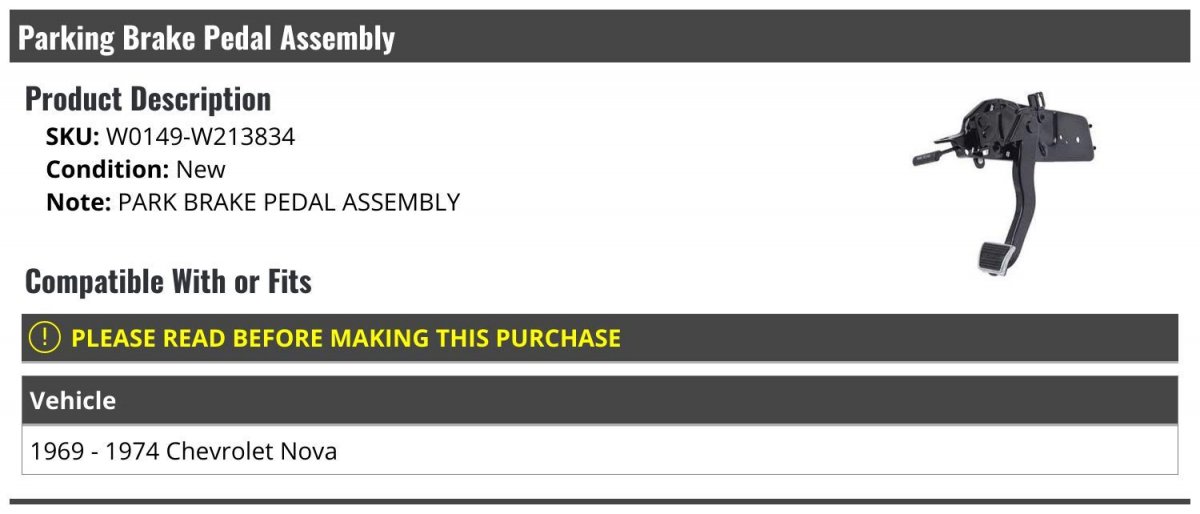Screen dimensions: 1200x514
Task: Click the Note label
Action: (78, 202)
